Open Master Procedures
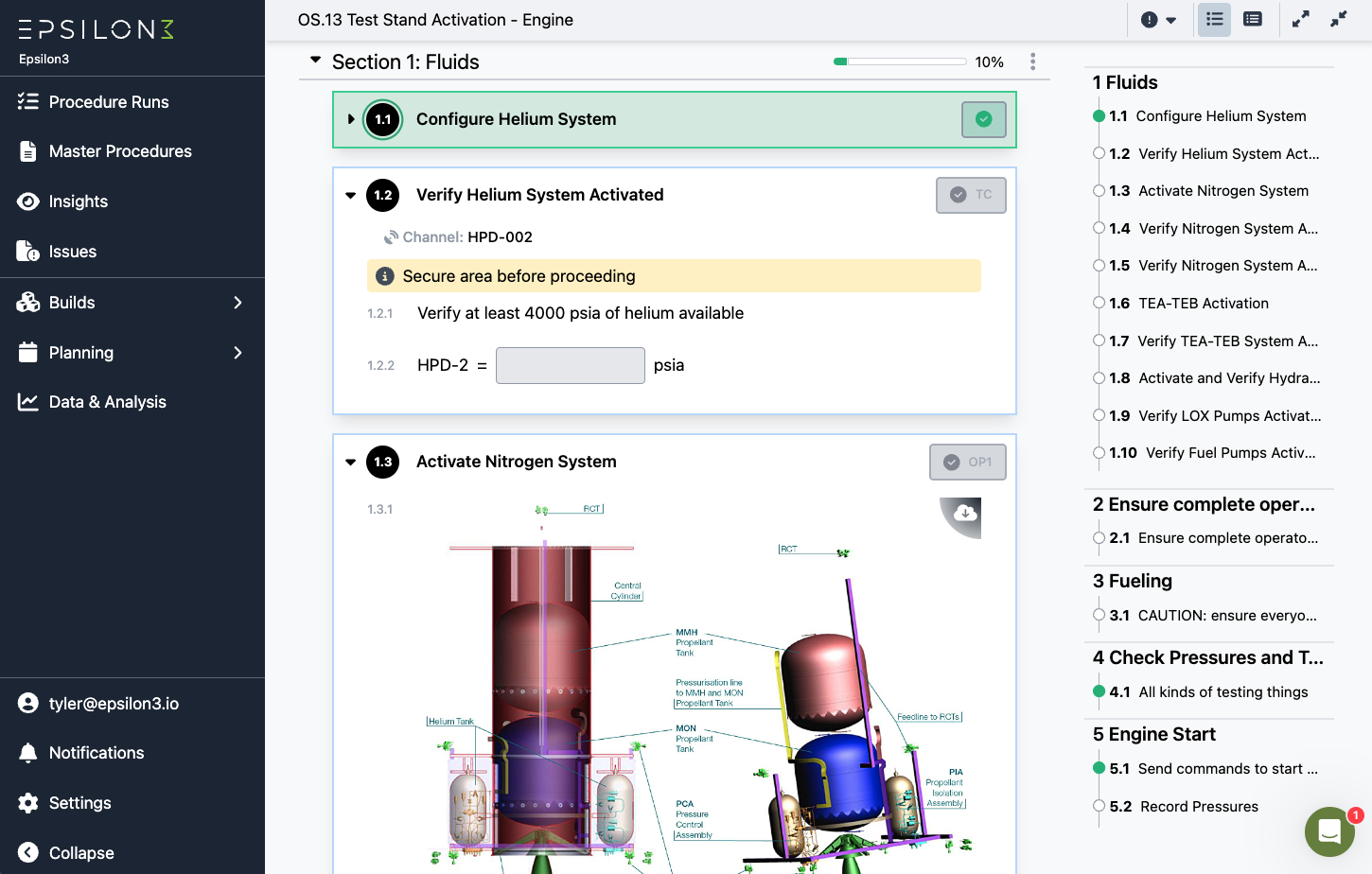1372x874 pixels. (x=120, y=151)
